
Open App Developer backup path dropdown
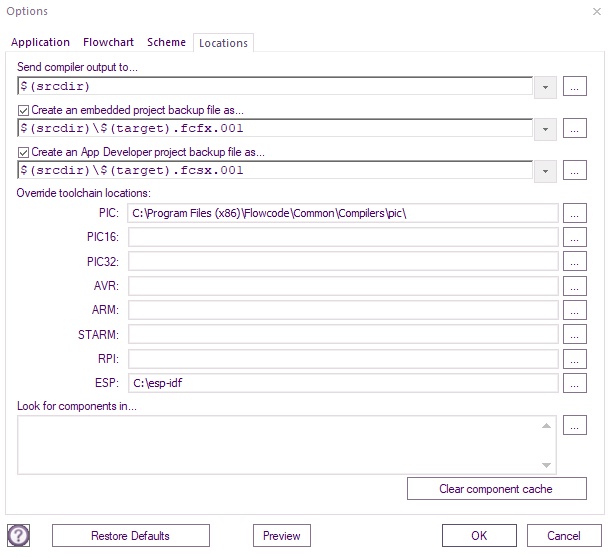click(x=545, y=171)
